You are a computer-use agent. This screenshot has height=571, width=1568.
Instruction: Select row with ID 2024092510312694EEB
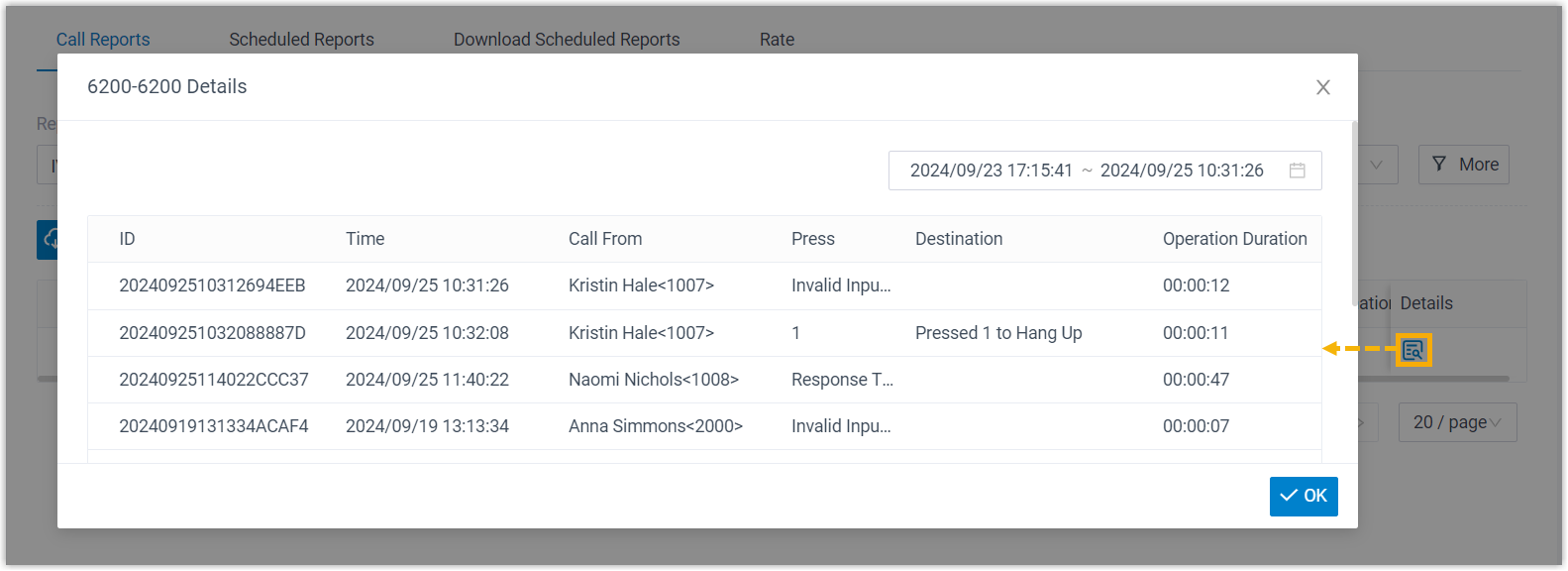(x=212, y=285)
